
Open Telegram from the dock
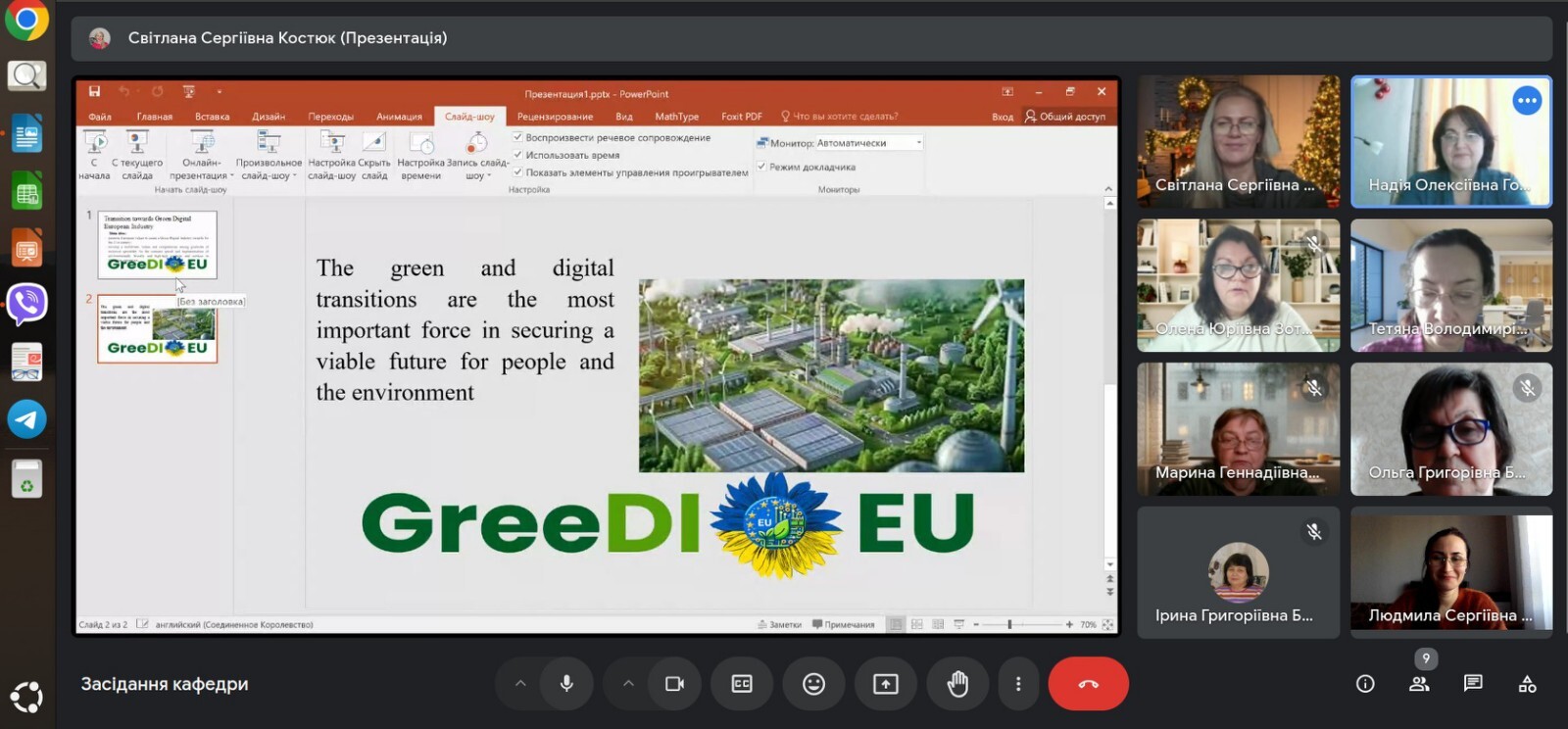(26, 419)
